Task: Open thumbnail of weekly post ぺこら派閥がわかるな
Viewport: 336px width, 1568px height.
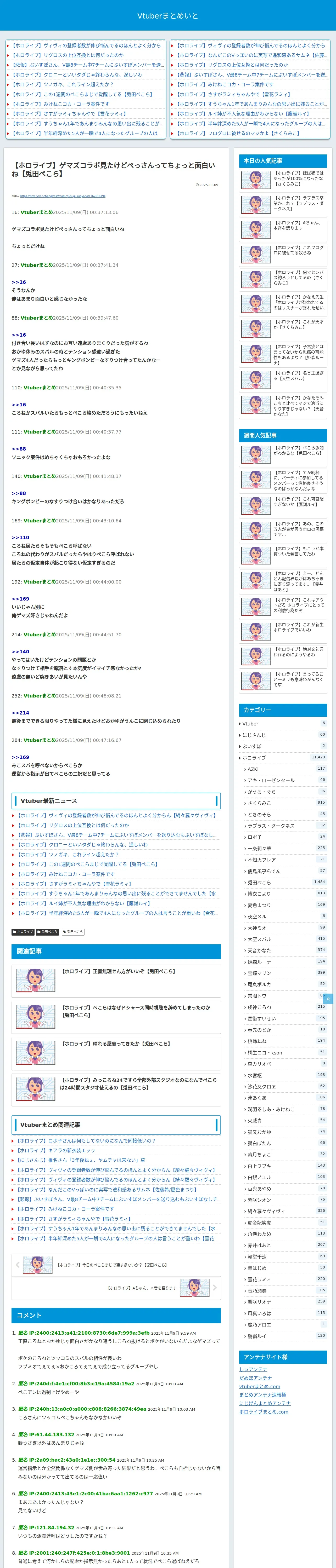Action: [256, 454]
